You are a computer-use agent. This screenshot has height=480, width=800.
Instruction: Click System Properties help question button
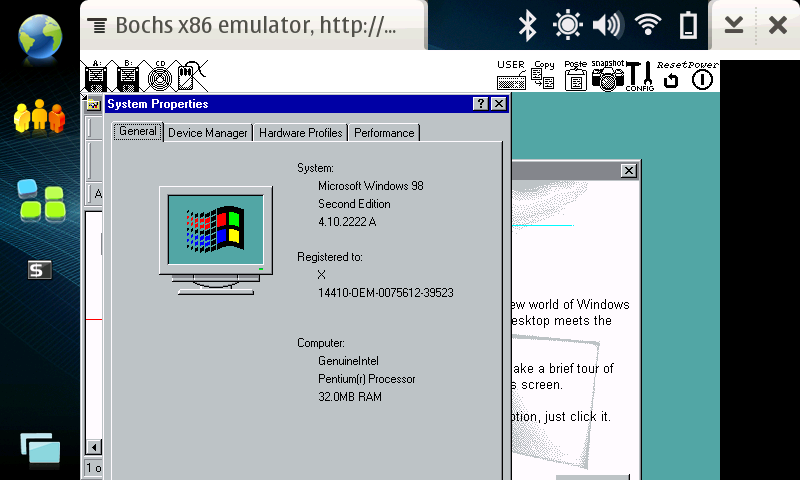click(x=481, y=104)
